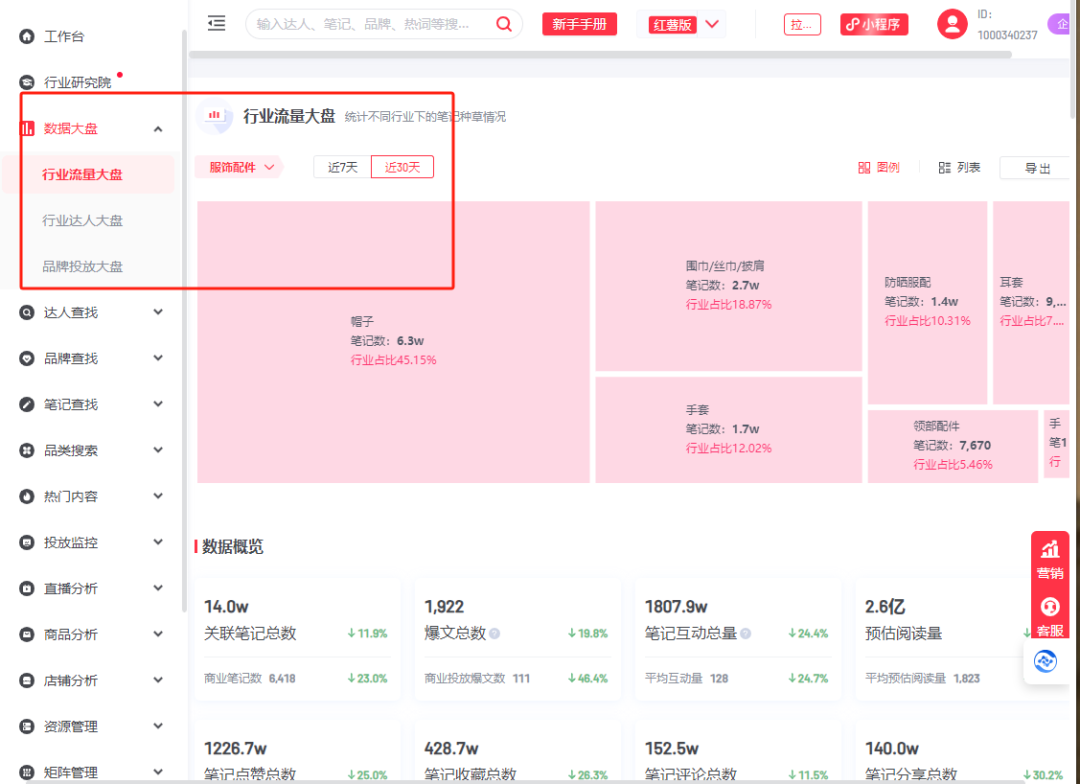Image resolution: width=1080 pixels, height=784 pixels.
Task: Click the sidebar vertical scrollbar
Action: tap(184, 320)
